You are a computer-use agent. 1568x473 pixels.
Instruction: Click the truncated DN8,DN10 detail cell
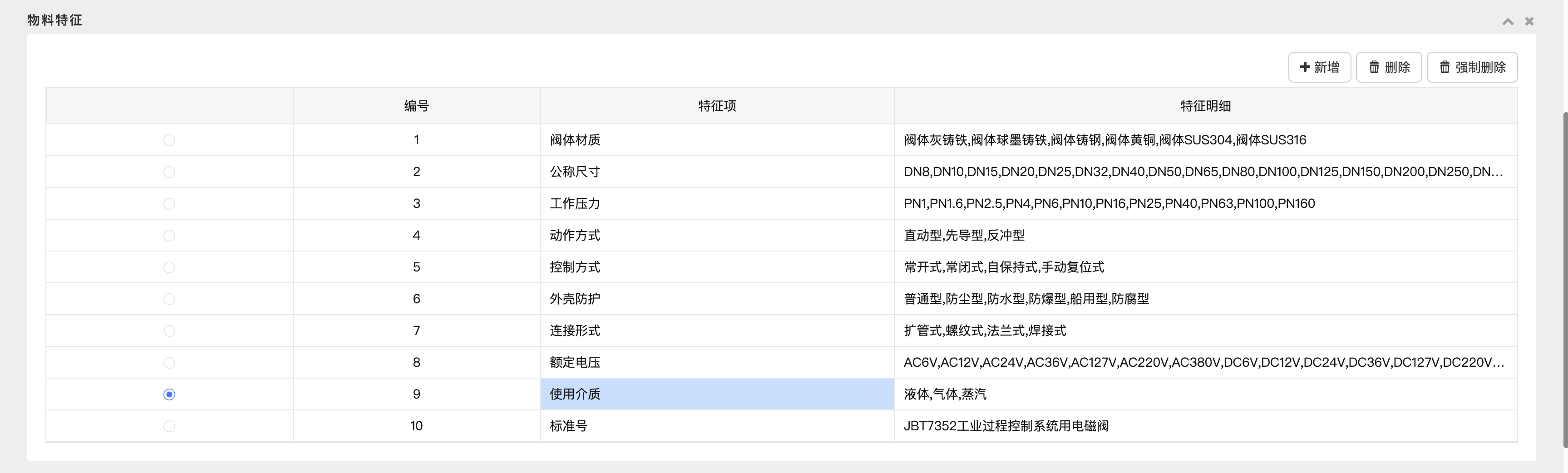click(x=1203, y=172)
